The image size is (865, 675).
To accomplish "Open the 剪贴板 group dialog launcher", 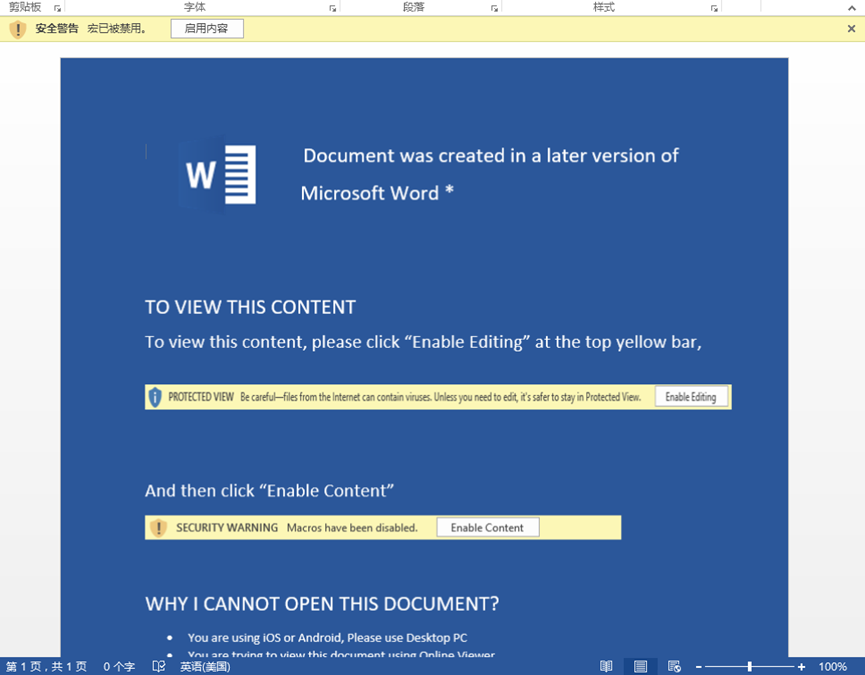I will [x=57, y=8].
